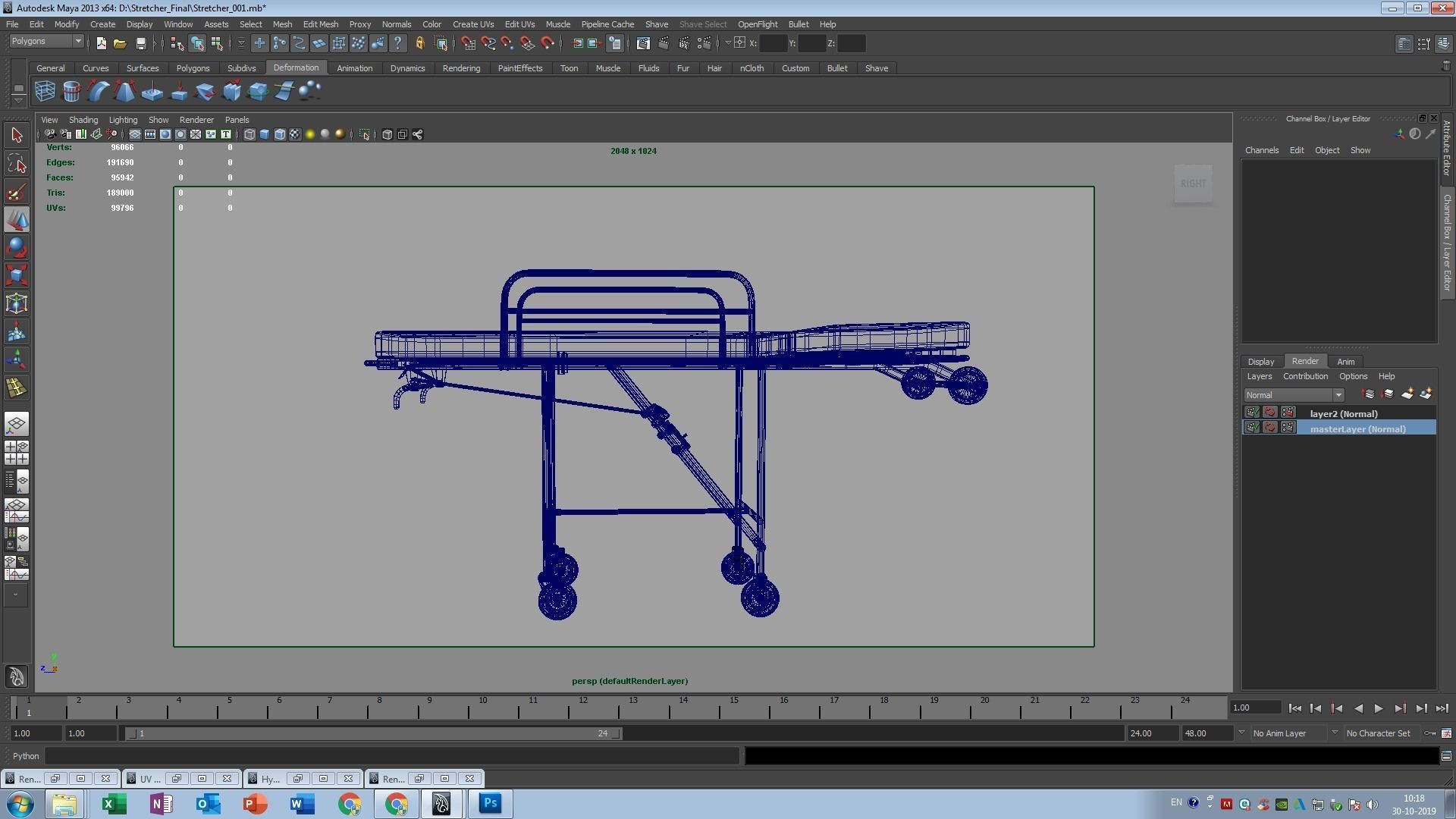Select the Scale tool red cube
1456x819 pixels.
(17, 276)
